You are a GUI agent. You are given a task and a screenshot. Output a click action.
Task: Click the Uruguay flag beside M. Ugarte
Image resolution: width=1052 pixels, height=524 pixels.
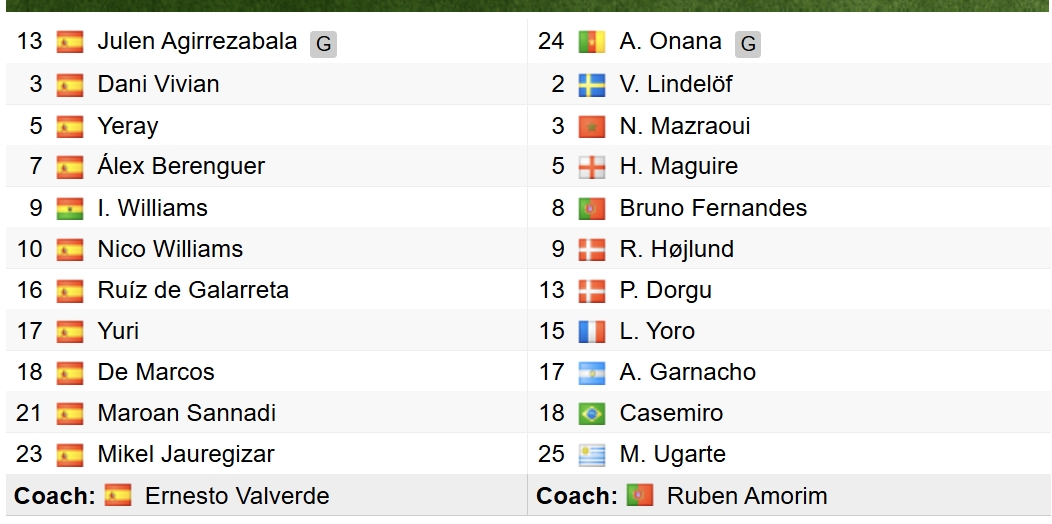tap(592, 455)
